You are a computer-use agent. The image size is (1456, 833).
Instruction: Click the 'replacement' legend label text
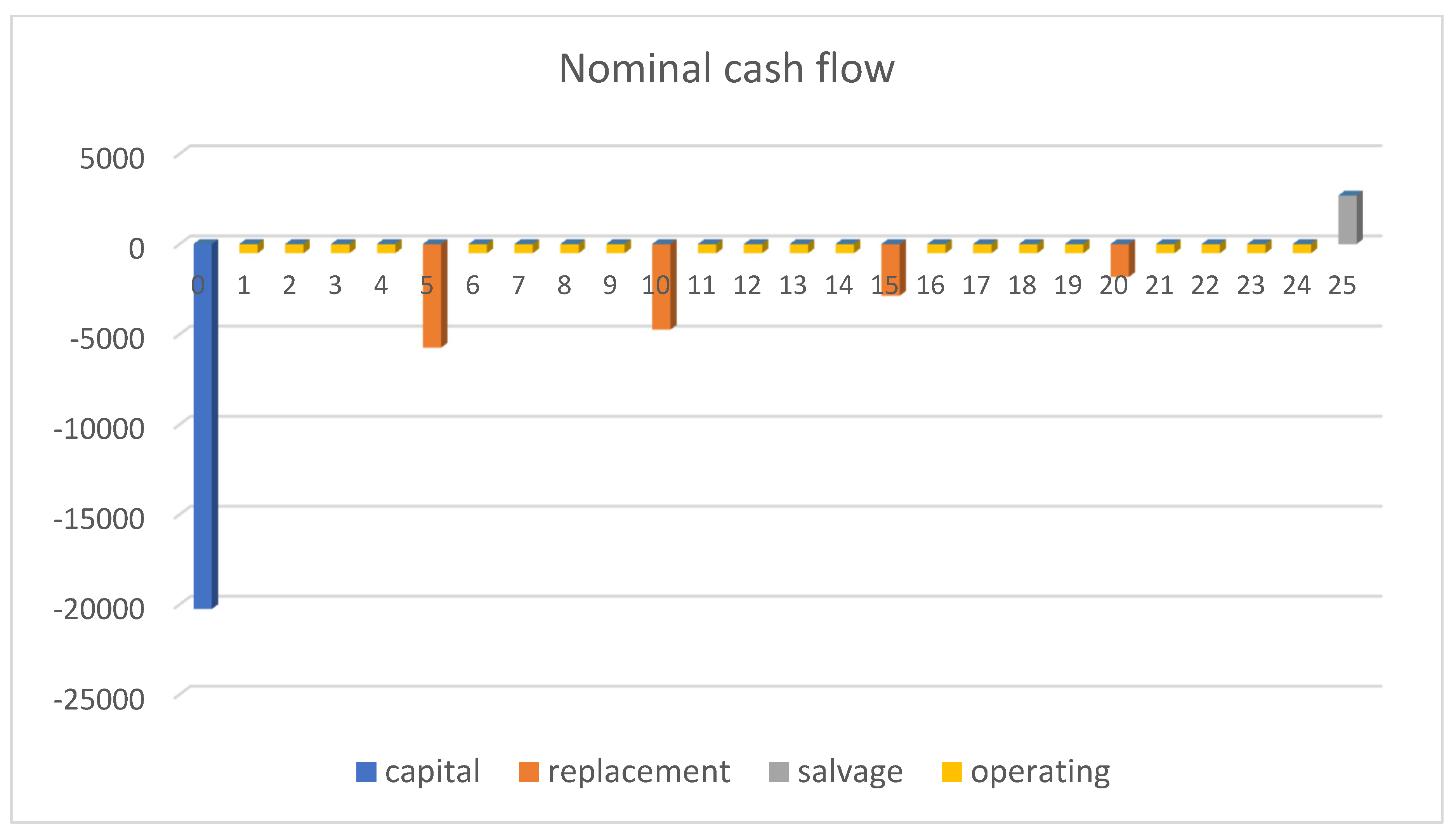(x=639, y=772)
